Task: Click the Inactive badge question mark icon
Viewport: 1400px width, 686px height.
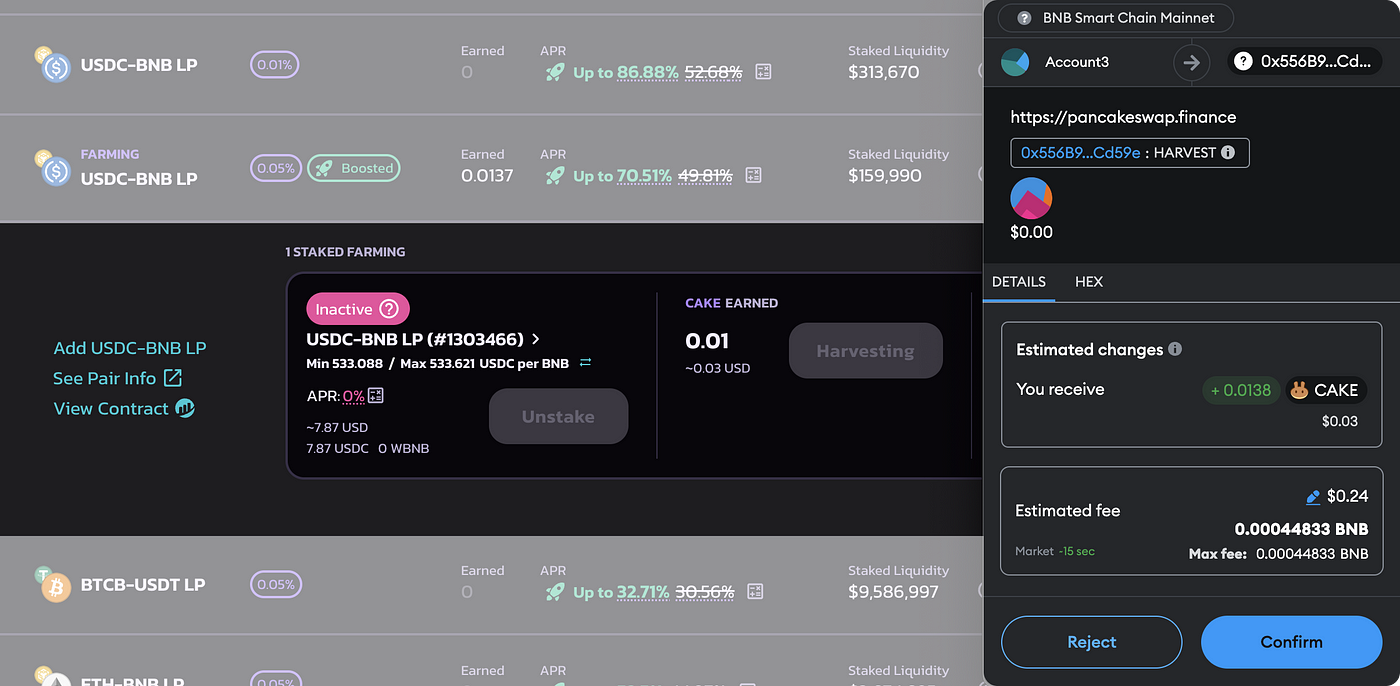Action: click(389, 309)
